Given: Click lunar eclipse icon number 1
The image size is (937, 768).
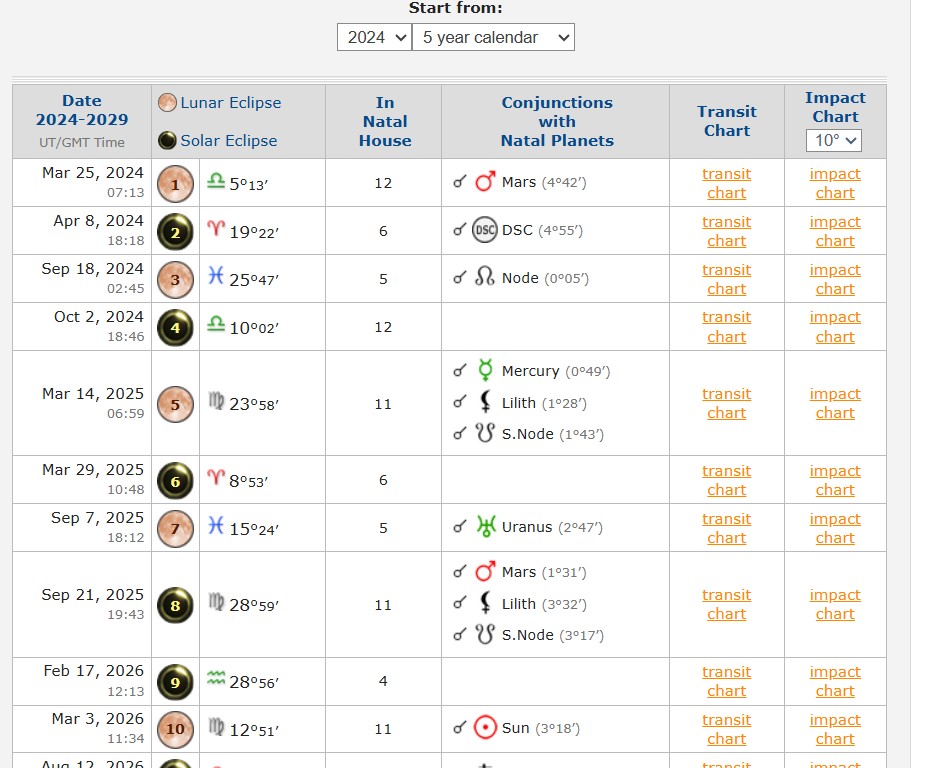Looking at the screenshot, I should click(x=175, y=184).
